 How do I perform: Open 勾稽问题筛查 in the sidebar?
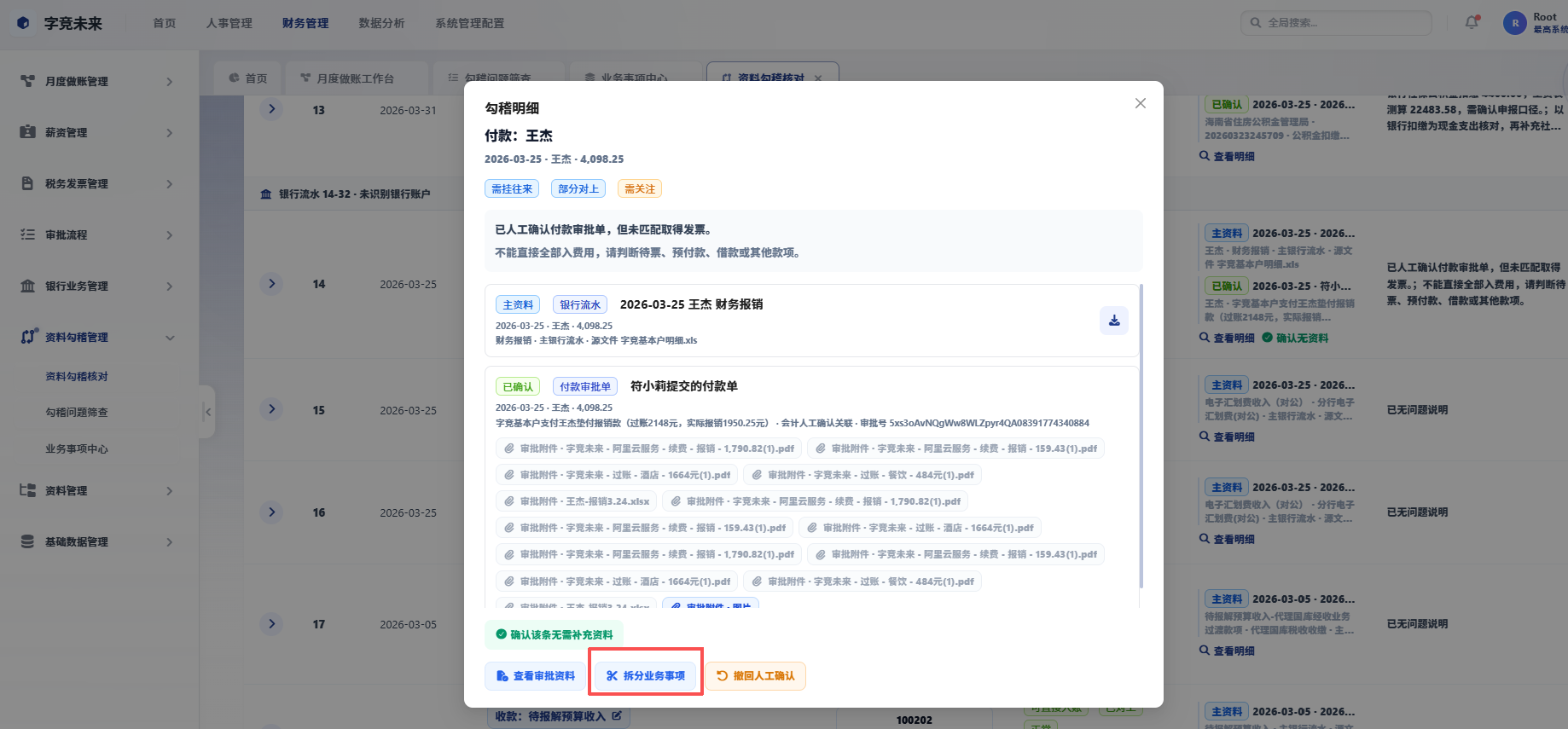(x=77, y=412)
